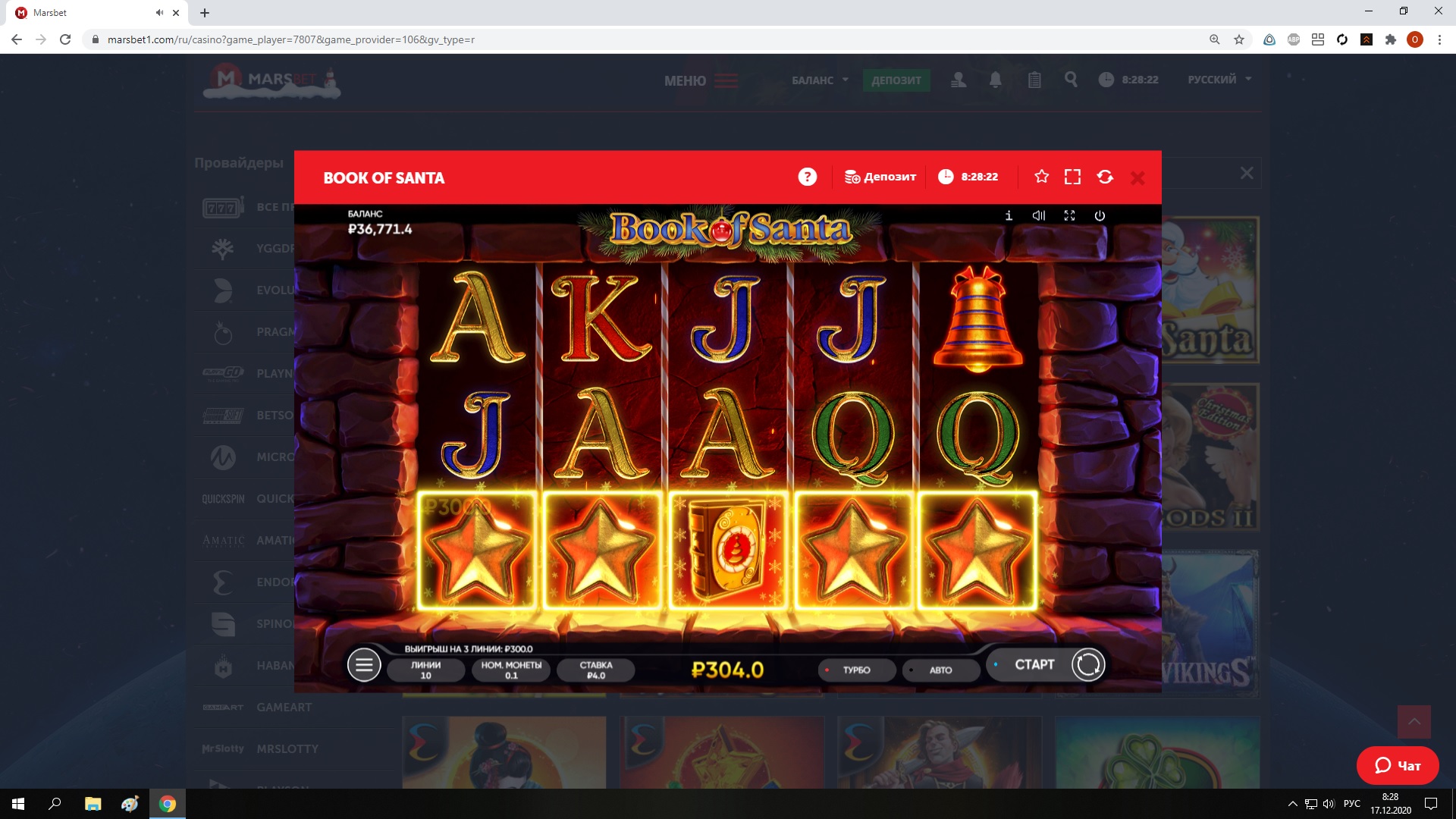Open the Баланс dropdown
The height and width of the screenshot is (819, 1456).
(820, 80)
